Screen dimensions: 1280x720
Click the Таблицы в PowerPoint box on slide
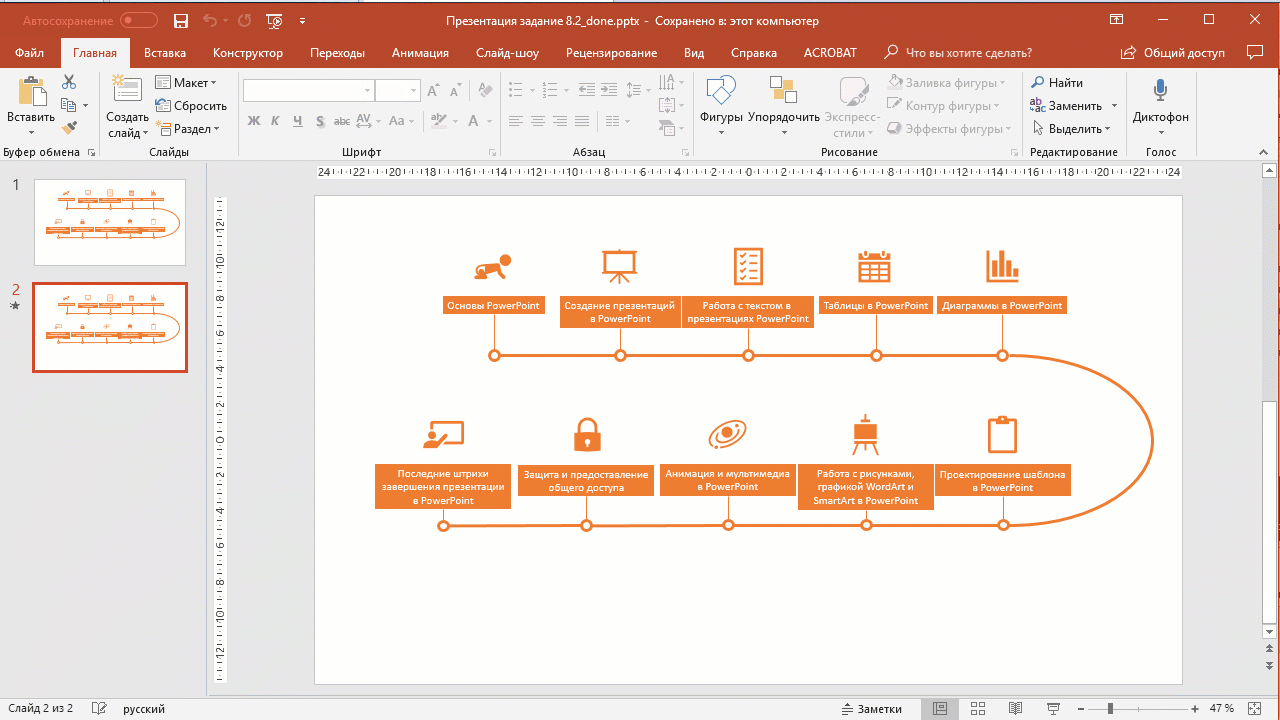pyautogui.click(x=875, y=305)
